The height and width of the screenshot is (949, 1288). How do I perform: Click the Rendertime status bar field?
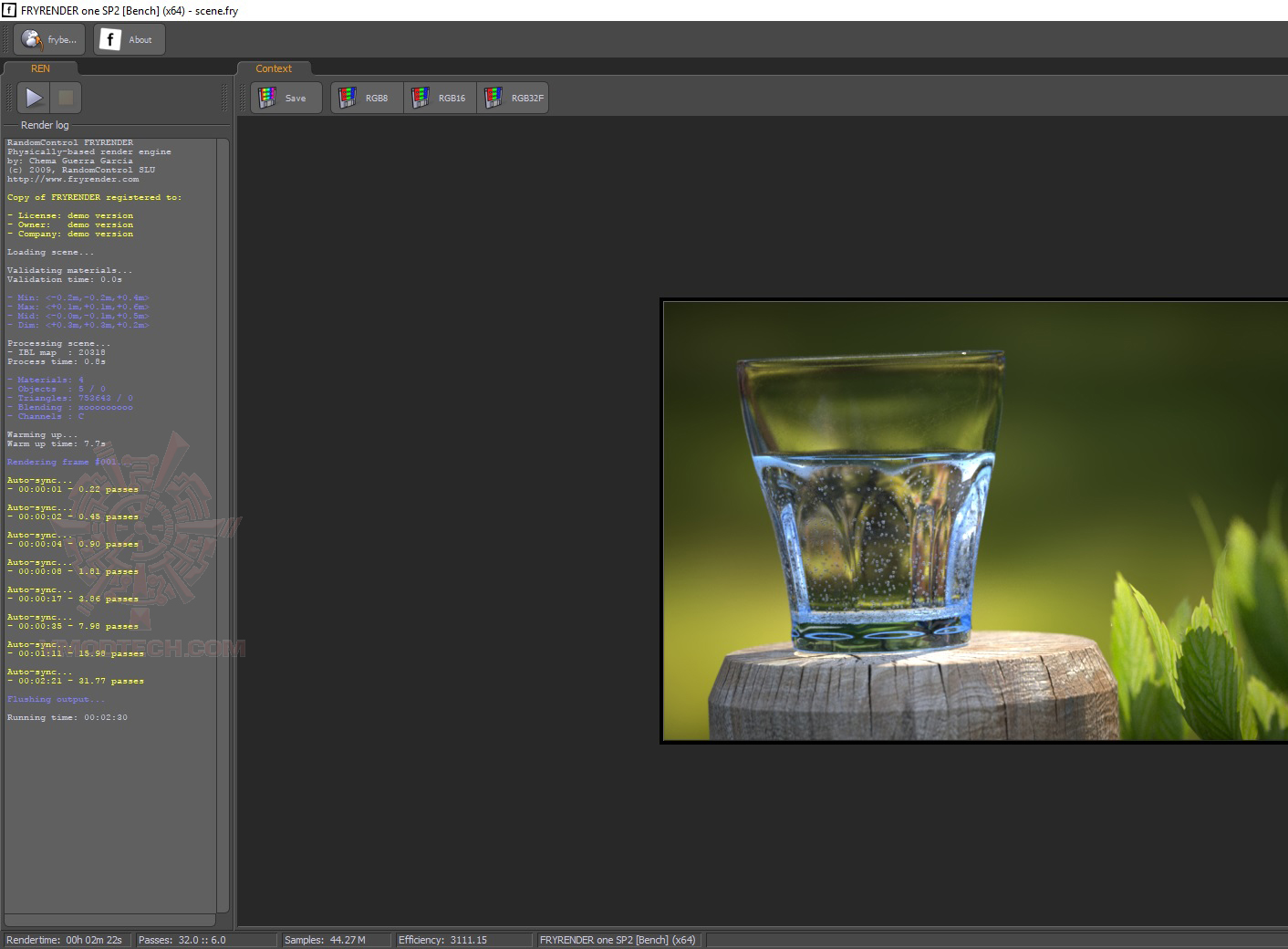66,940
